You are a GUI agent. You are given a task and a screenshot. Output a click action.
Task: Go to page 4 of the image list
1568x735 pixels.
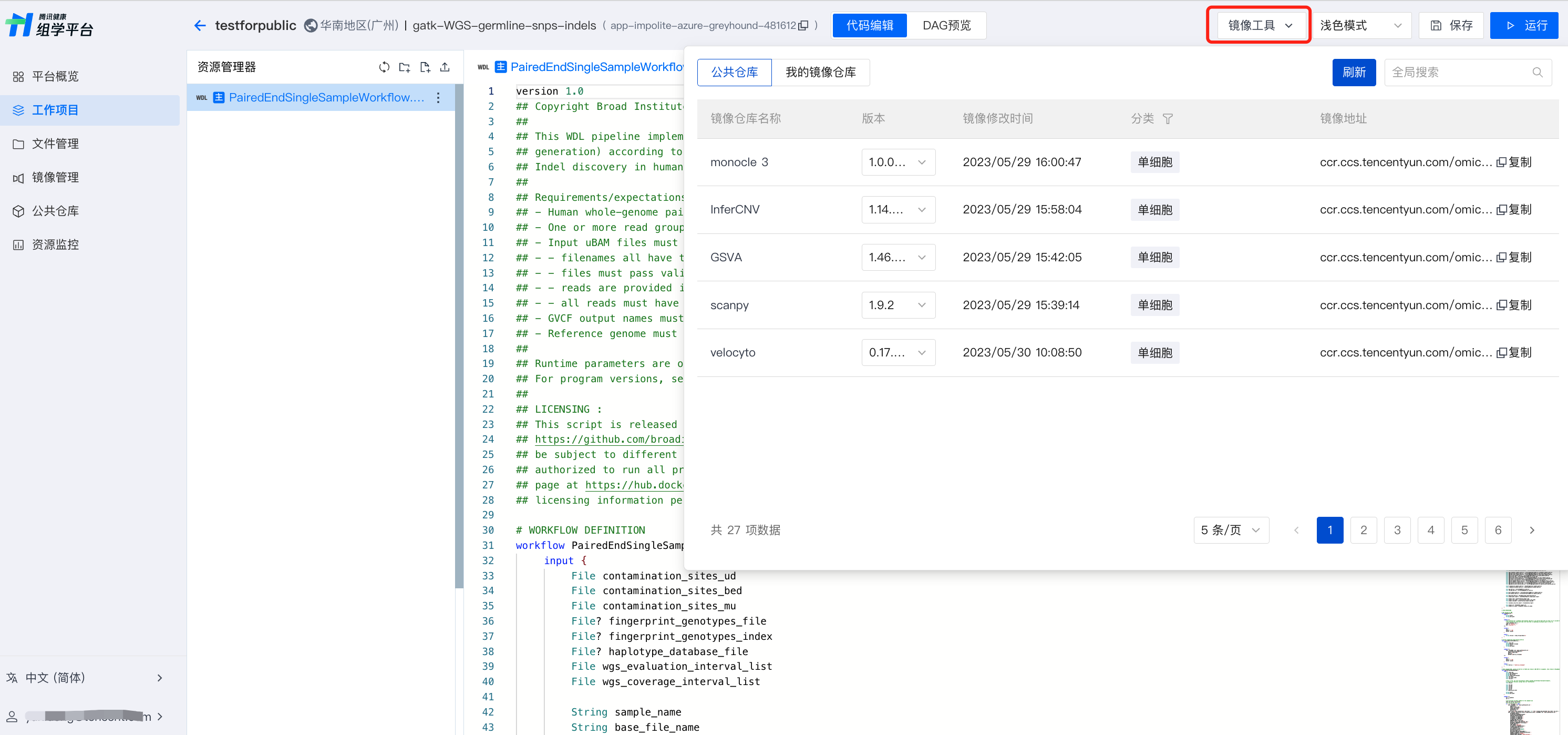pos(1430,530)
